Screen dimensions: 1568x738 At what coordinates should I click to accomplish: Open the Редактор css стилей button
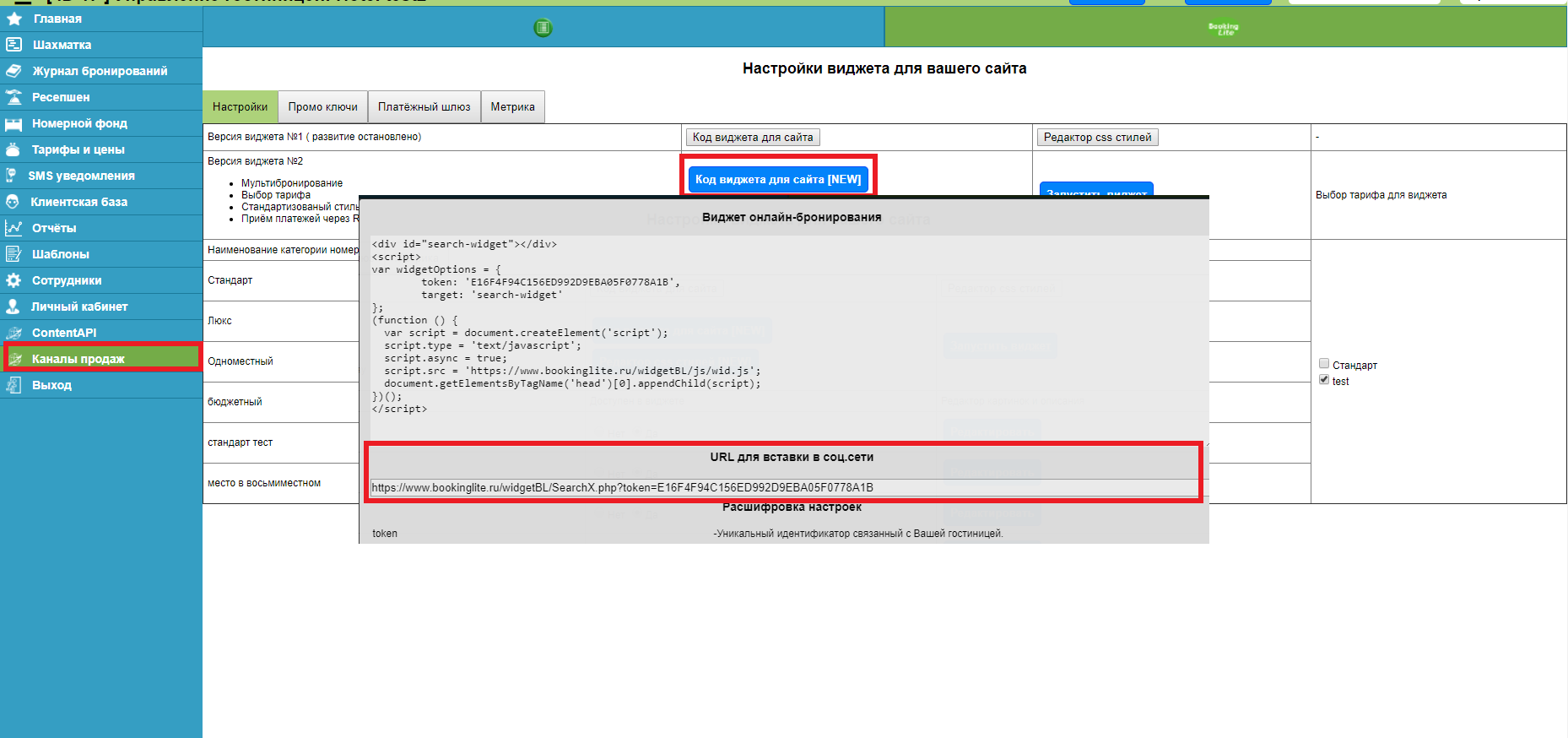click(x=1097, y=137)
